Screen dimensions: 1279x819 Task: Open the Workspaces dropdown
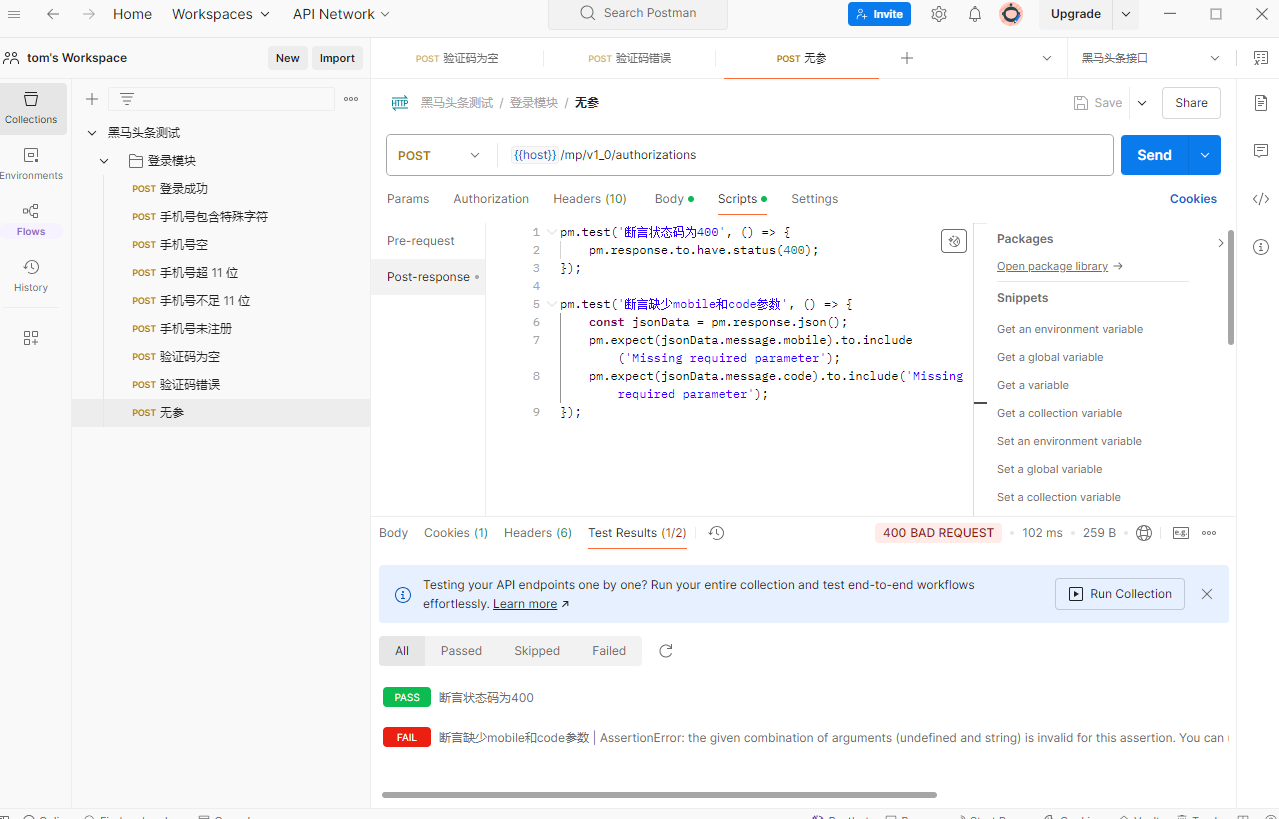[221, 14]
